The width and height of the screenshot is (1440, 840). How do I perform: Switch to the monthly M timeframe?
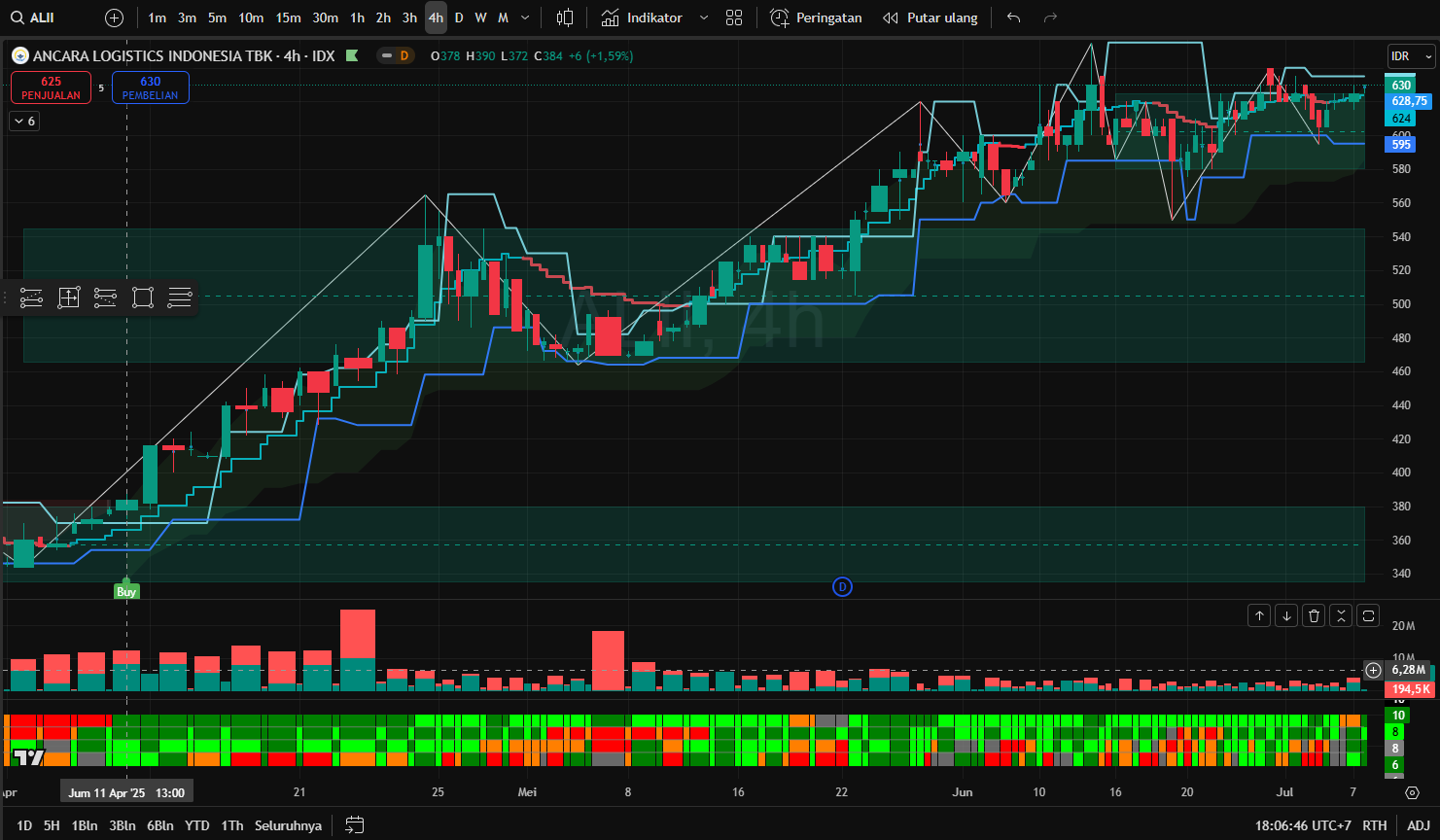[x=503, y=17]
